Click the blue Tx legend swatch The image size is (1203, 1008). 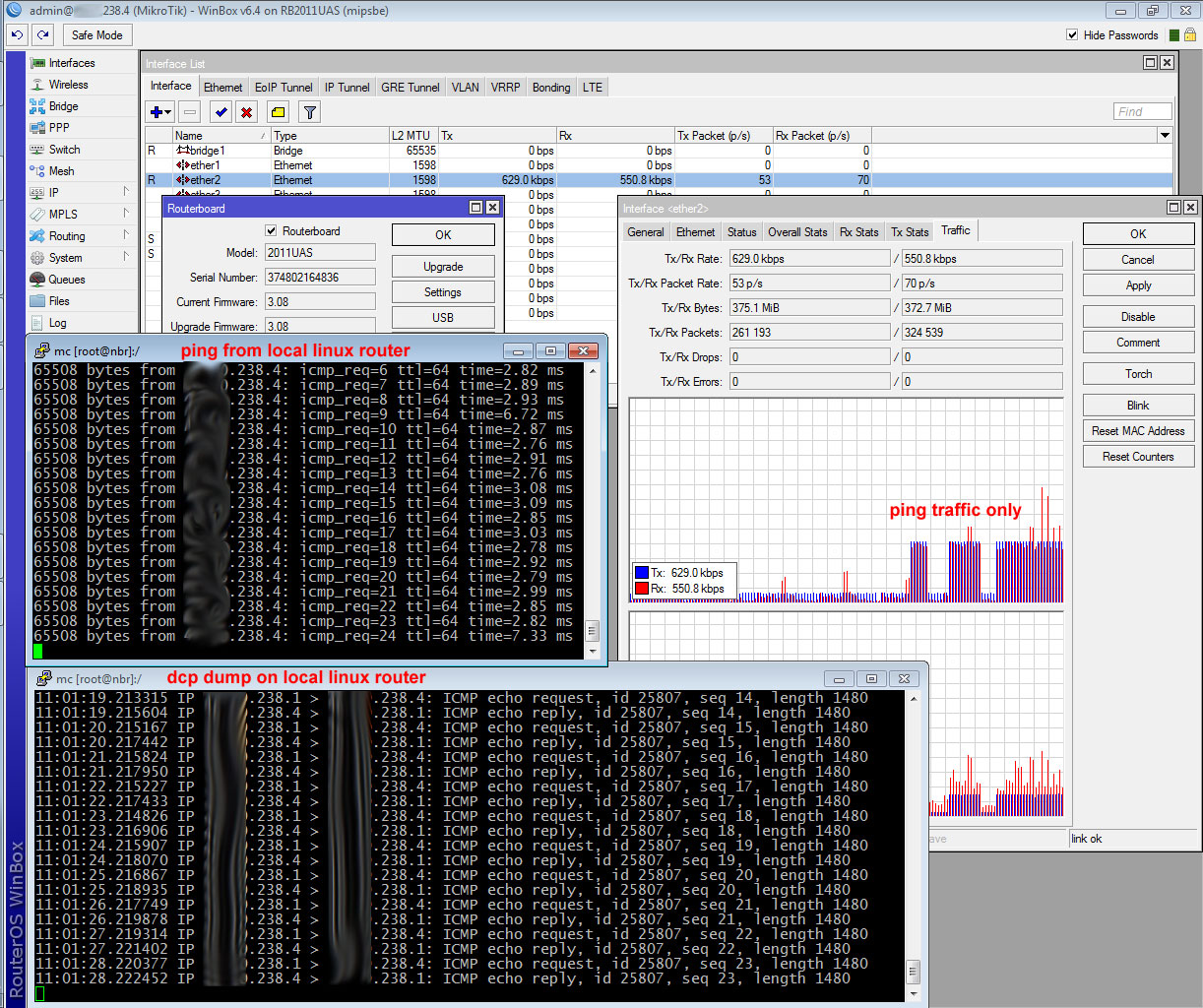point(642,572)
